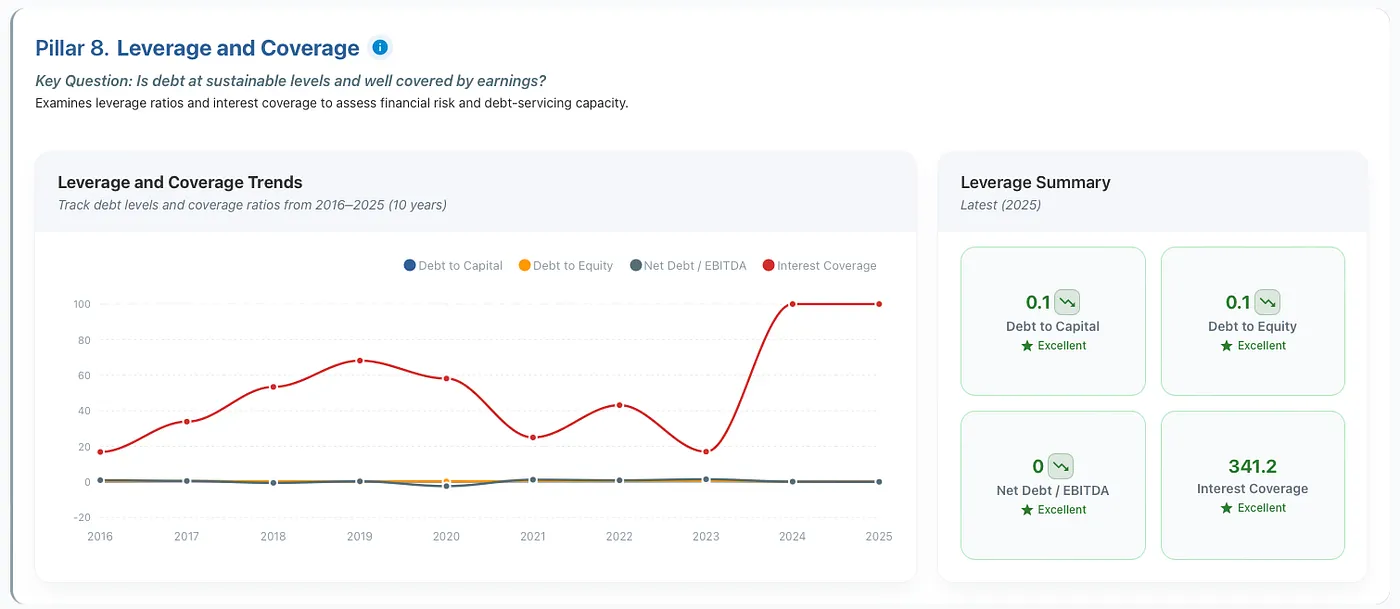Hide the Interest Coverage series via legend

pos(819,266)
